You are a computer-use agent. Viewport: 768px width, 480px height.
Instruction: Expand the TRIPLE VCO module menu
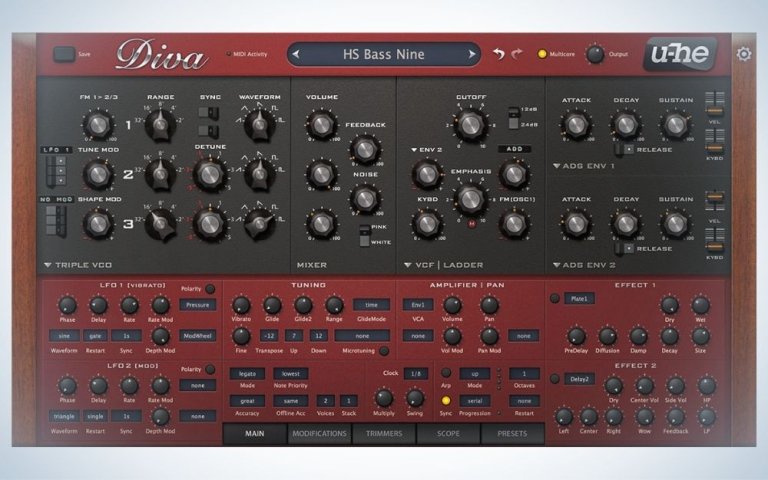coord(47,265)
